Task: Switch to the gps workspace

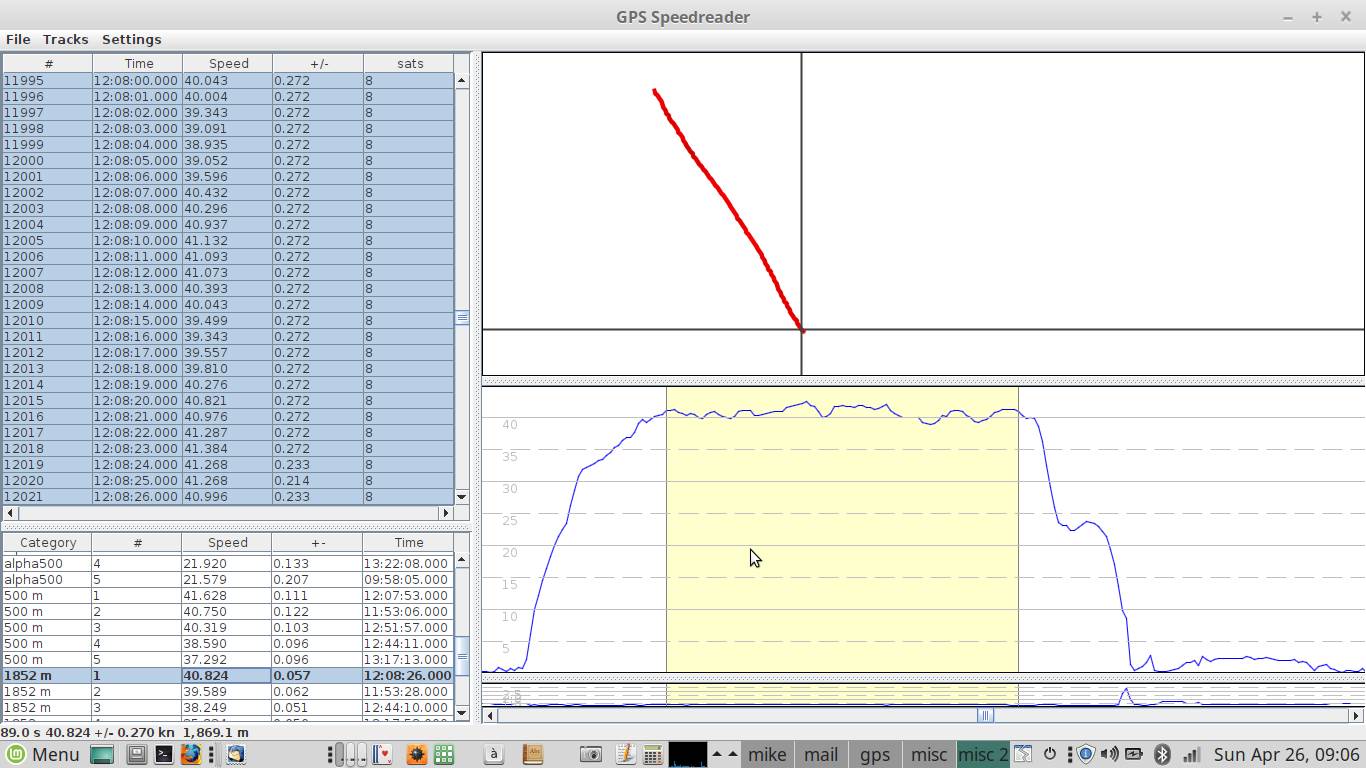Action: click(x=875, y=755)
